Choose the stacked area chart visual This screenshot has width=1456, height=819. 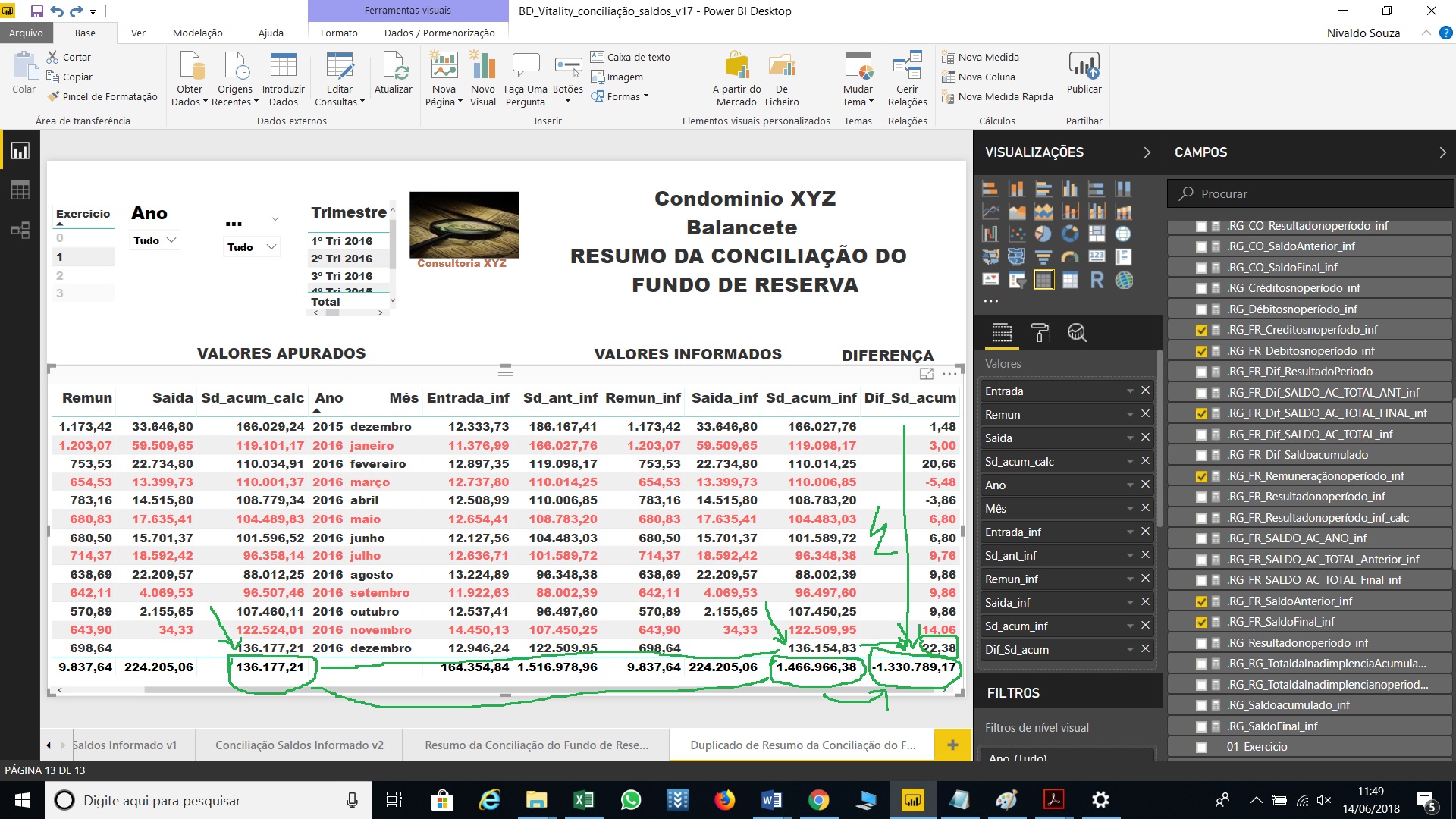(1043, 212)
